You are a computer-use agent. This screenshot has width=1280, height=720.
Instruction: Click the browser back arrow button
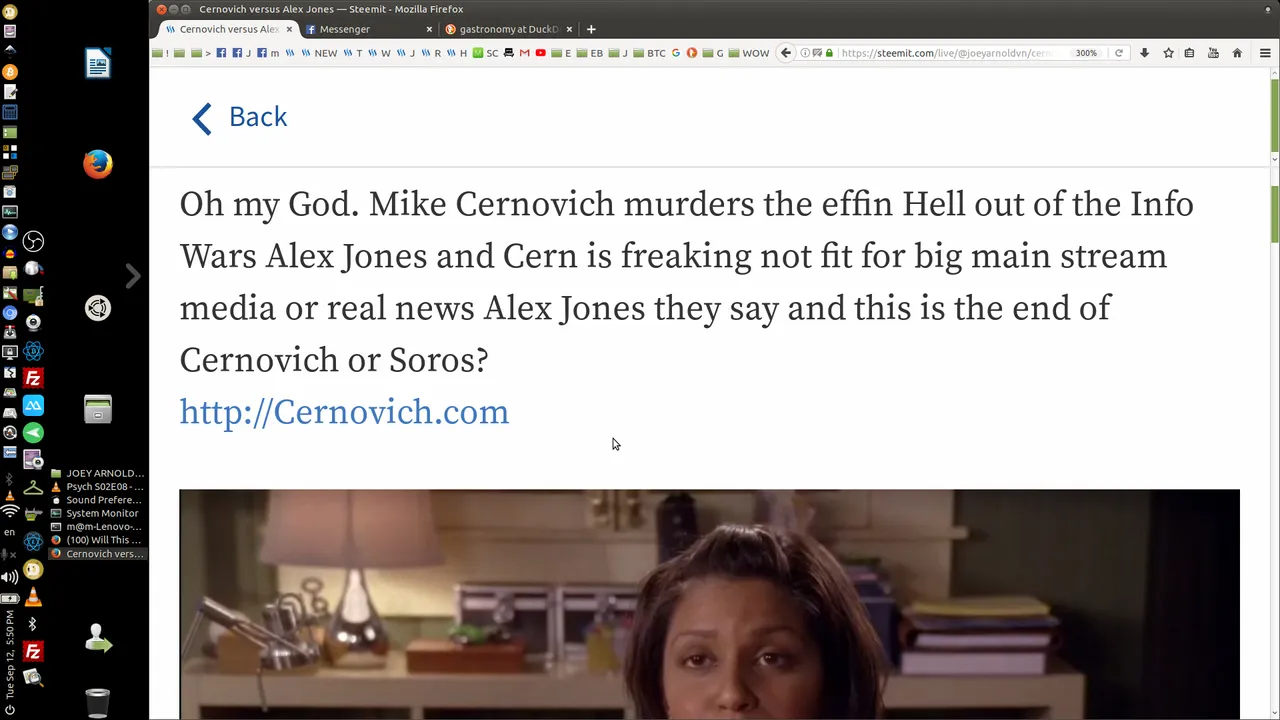(x=786, y=53)
